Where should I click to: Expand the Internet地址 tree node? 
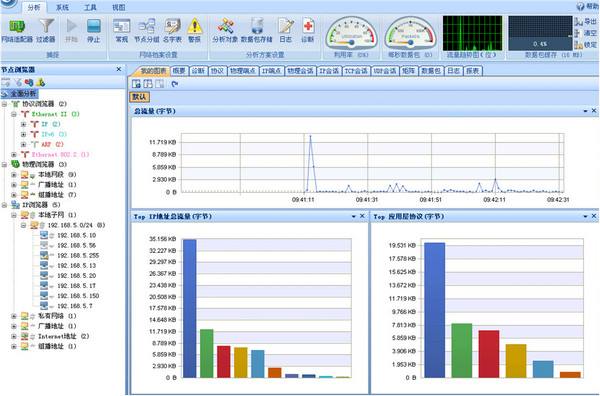14,336
